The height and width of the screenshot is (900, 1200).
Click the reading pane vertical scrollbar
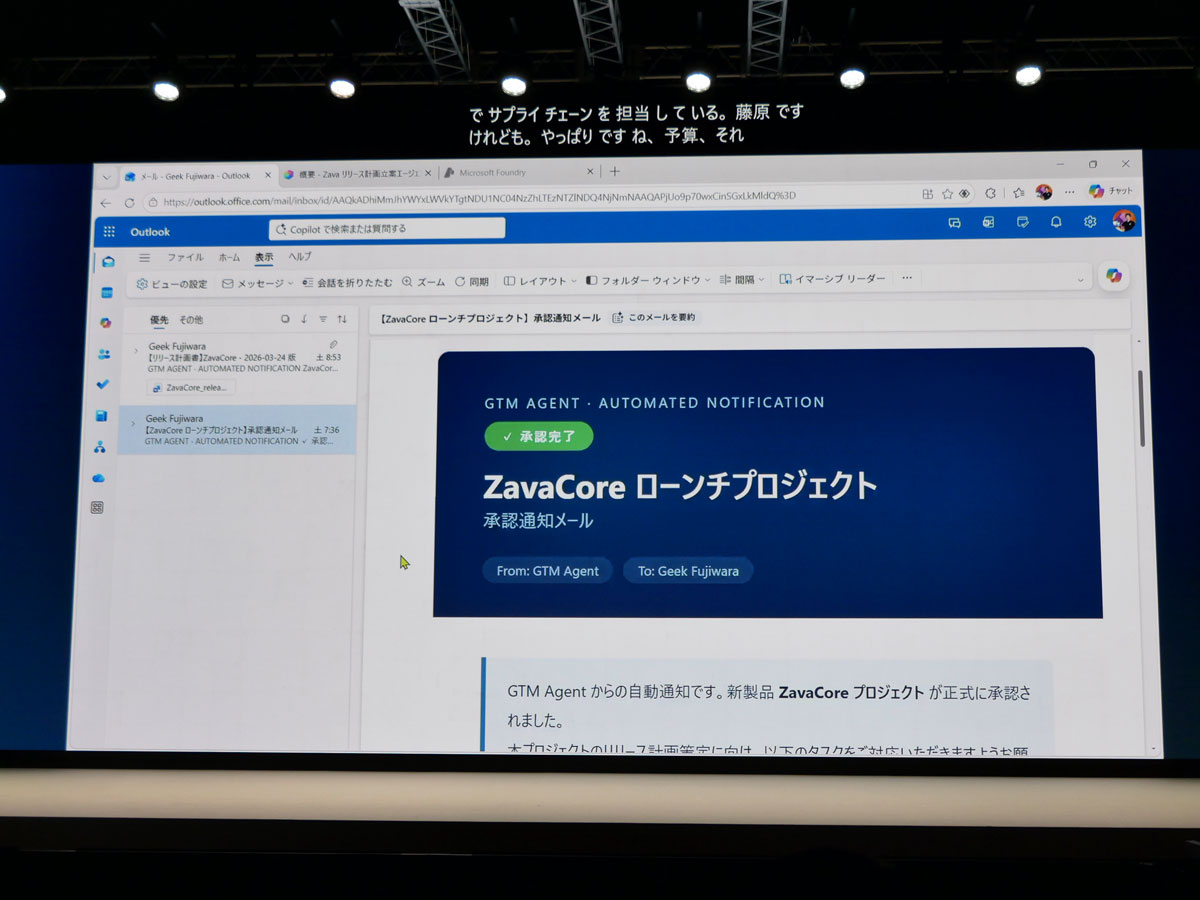point(1141,407)
